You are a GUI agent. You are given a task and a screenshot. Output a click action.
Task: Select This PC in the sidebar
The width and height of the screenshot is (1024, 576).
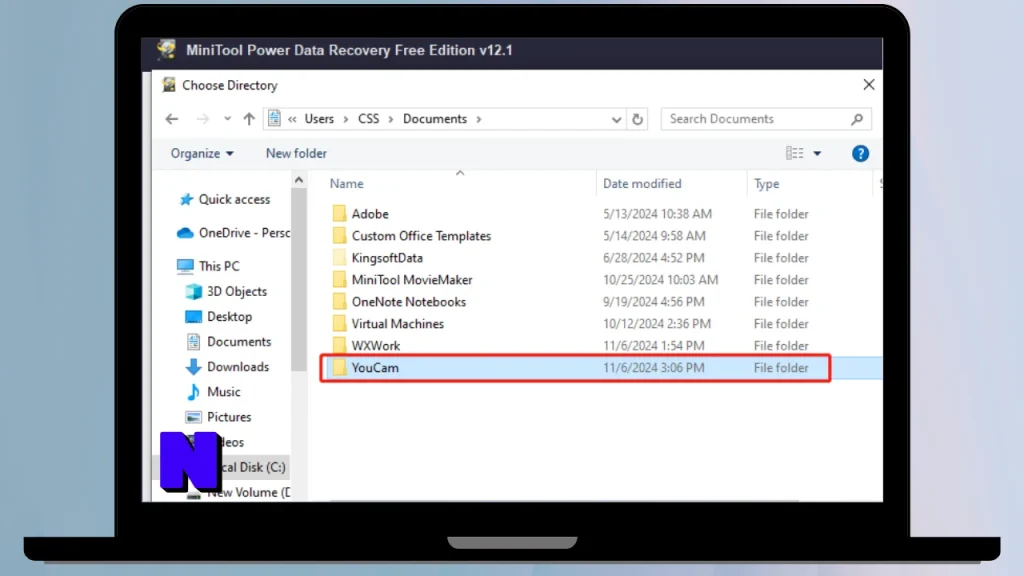tap(208, 266)
